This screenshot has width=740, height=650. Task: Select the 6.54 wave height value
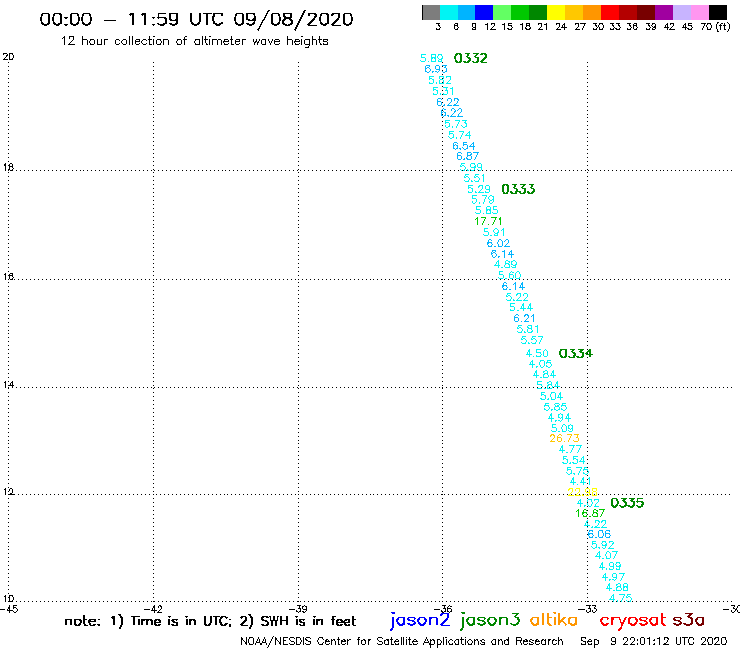[463, 146]
